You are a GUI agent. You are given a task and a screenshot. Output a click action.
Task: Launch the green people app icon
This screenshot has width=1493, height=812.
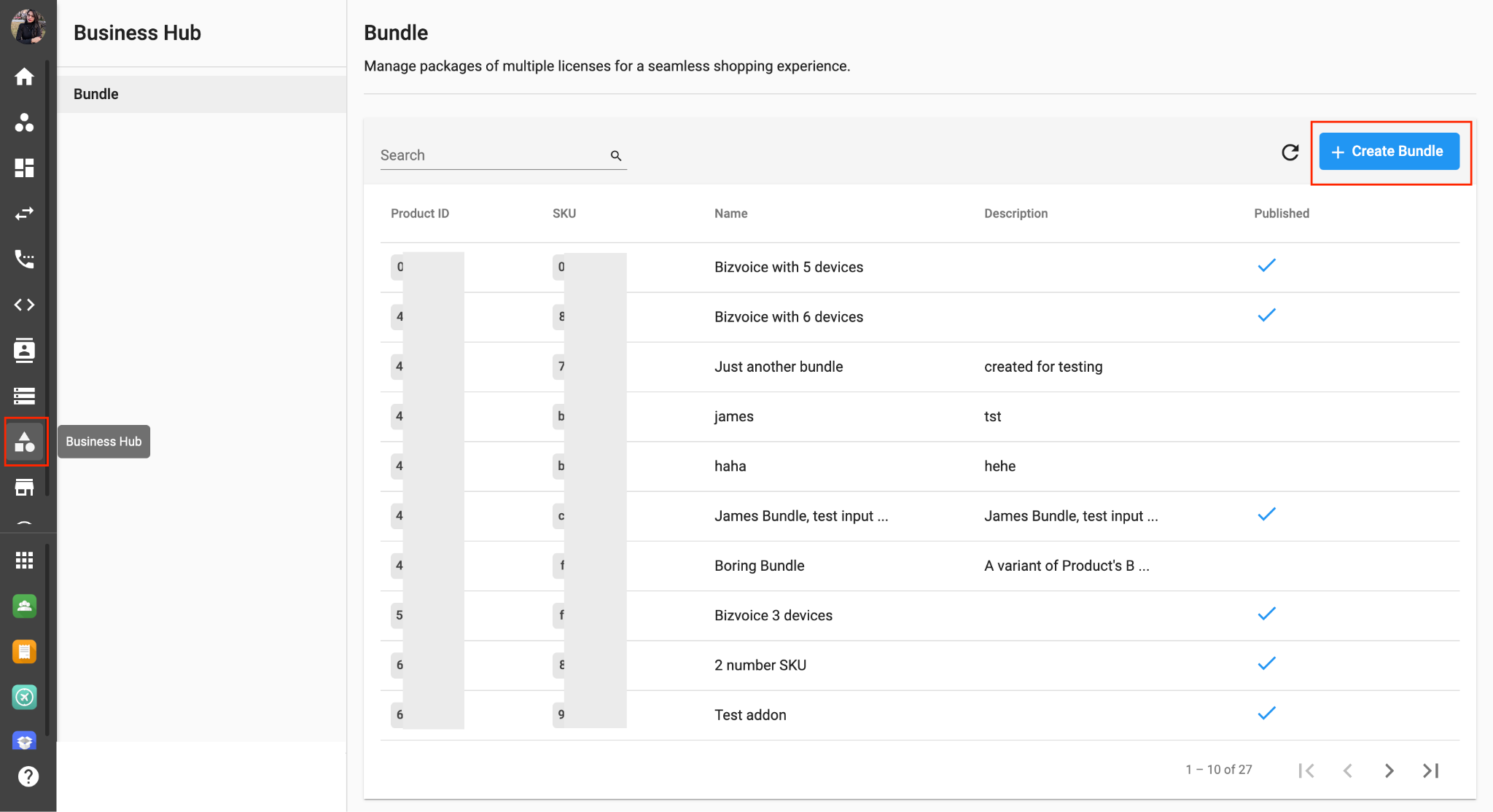(x=24, y=606)
